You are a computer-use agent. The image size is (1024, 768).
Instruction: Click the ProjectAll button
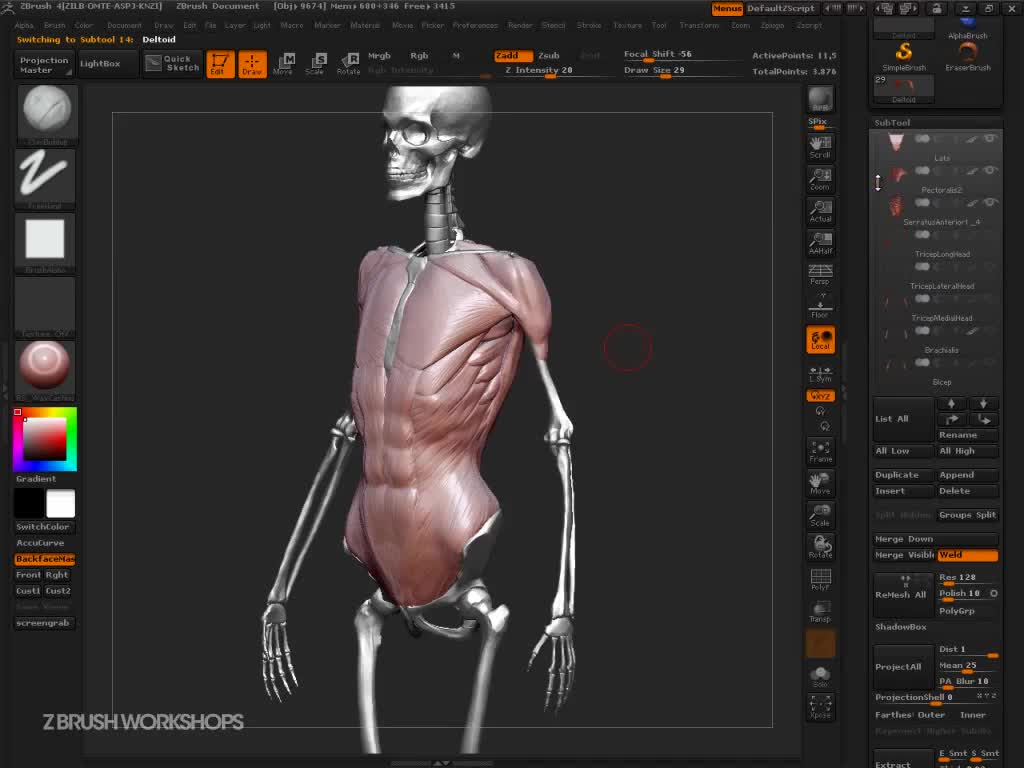point(903,667)
